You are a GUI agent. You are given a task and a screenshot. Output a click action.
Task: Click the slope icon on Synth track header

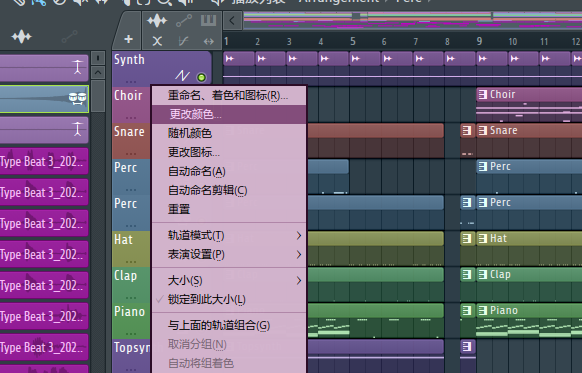click(x=182, y=76)
